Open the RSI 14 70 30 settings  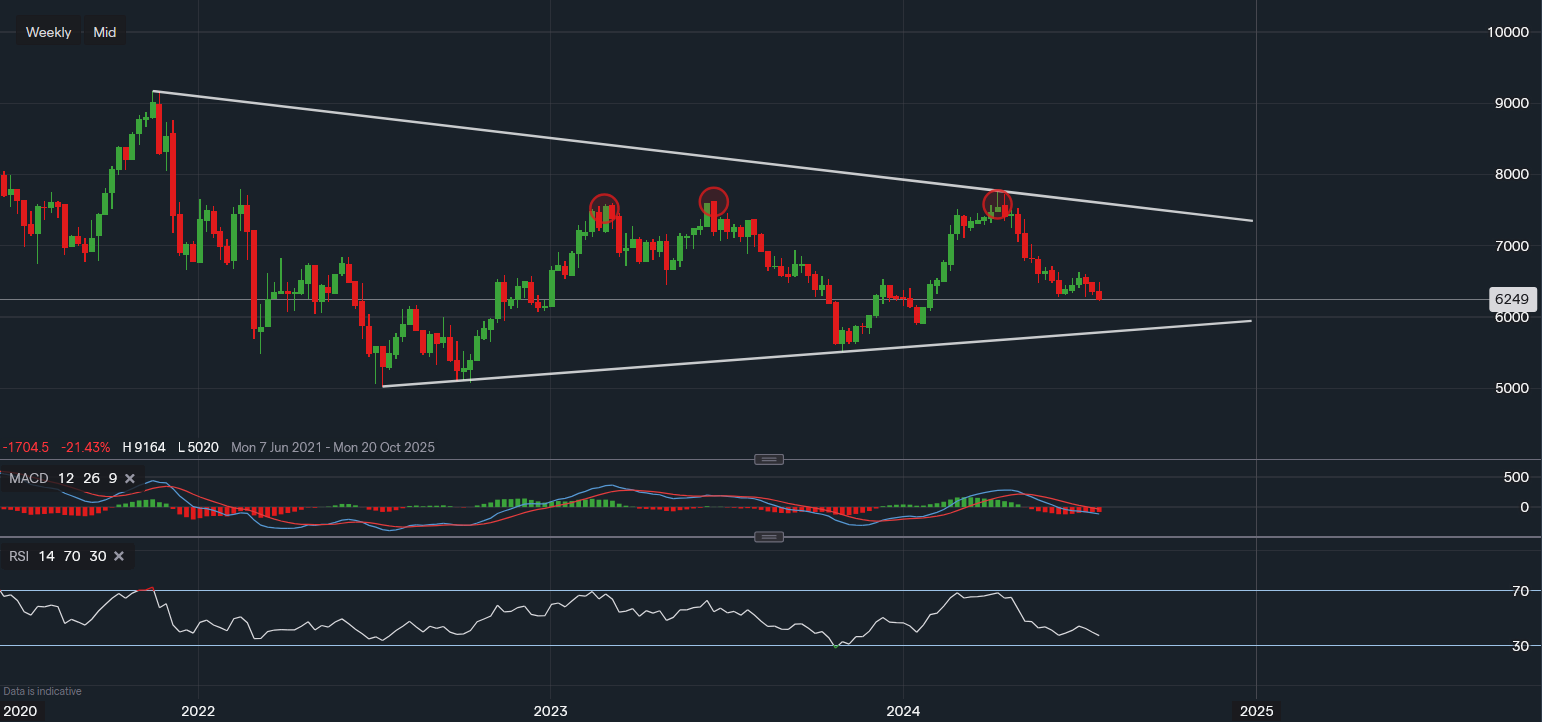(x=57, y=556)
